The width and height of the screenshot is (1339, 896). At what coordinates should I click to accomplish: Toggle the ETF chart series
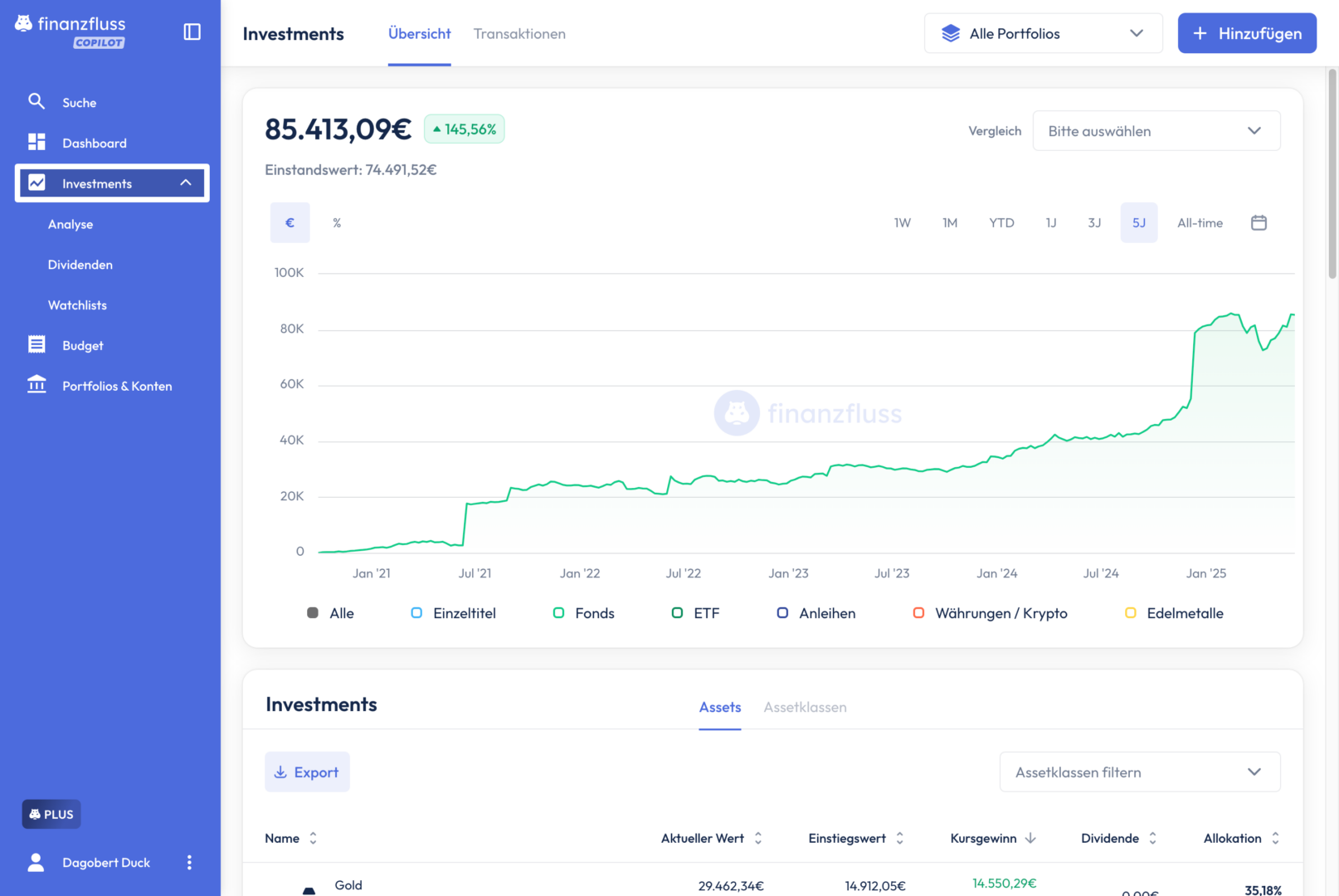(695, 613)
